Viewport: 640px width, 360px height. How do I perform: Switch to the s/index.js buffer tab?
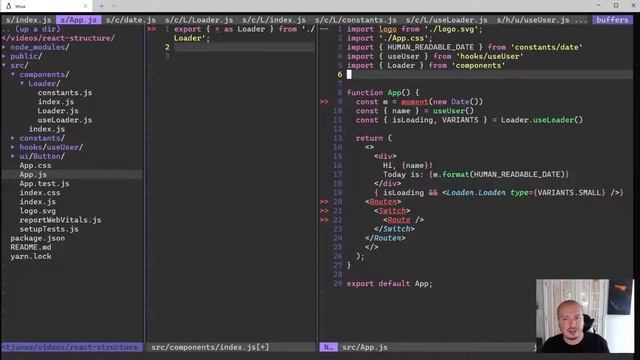(29, 20)
